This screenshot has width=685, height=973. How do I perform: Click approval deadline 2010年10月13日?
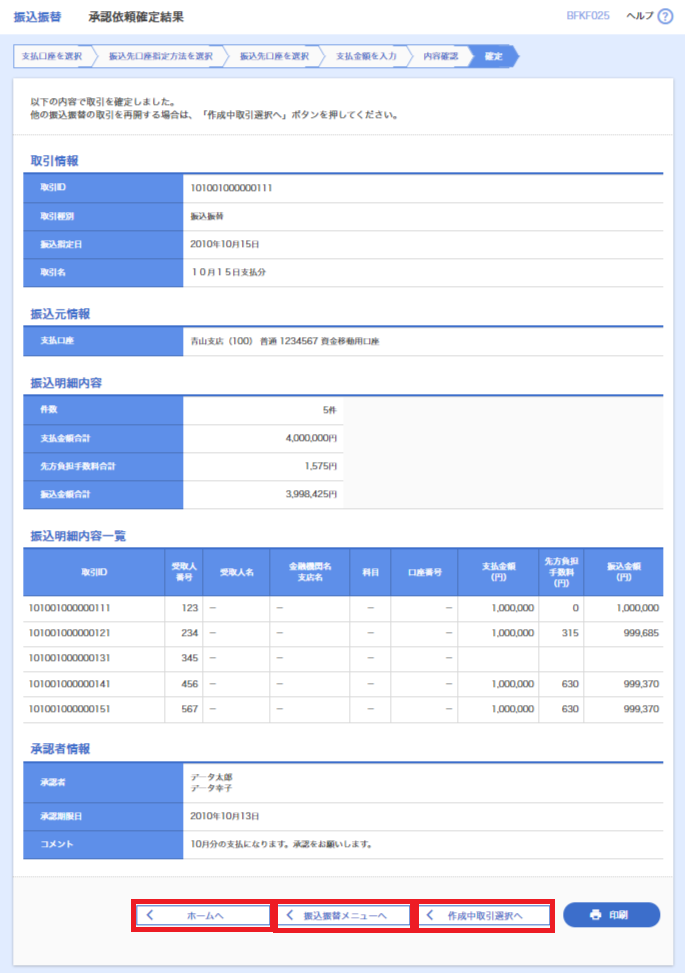(225, 816)
